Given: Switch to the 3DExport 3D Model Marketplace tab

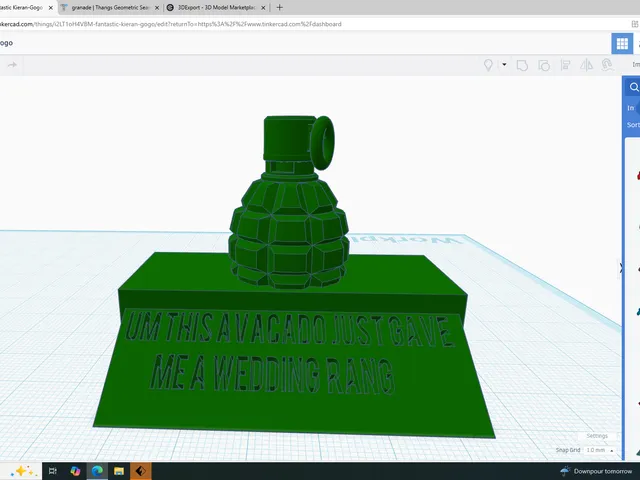Looking at the screenshot, I should point(216,7).
